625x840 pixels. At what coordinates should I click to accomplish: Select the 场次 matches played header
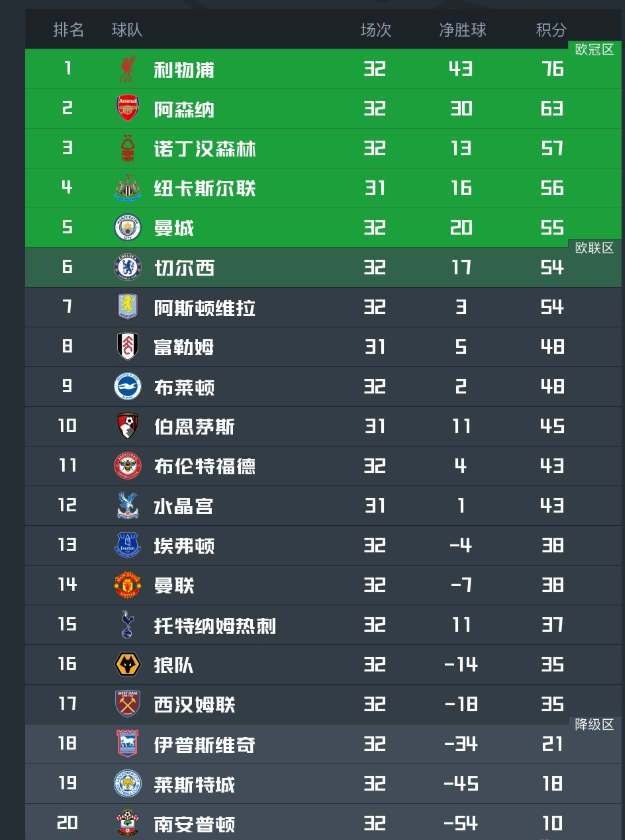[376, 30]
